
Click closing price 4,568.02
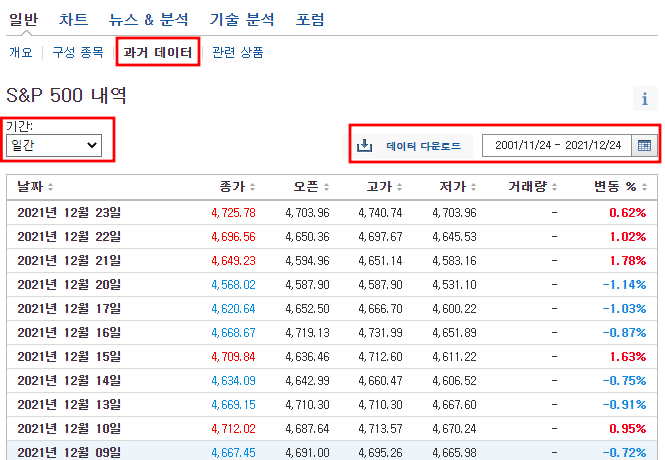pyautogui.click(x=233, y=284)
